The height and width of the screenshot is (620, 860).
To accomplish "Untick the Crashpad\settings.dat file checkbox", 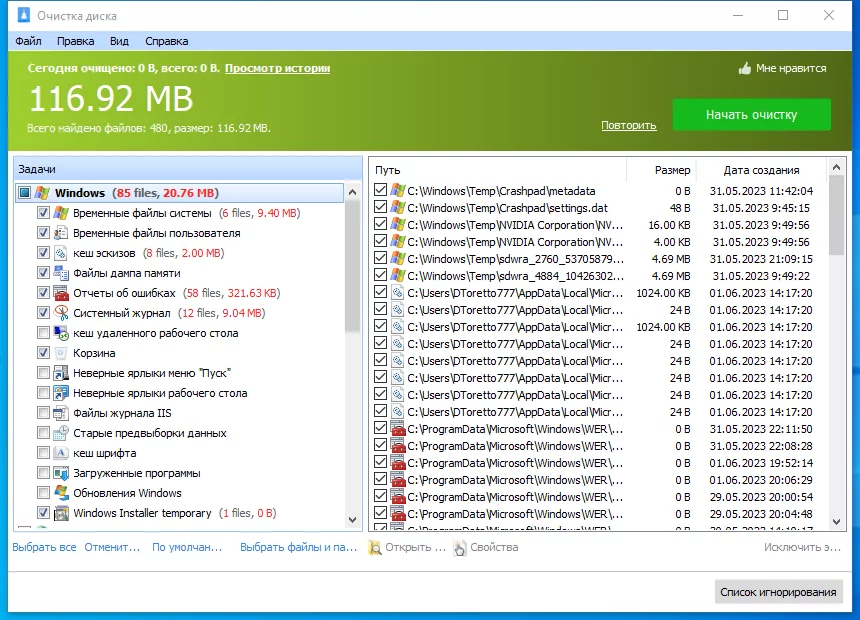I will [x=380, y=207].
